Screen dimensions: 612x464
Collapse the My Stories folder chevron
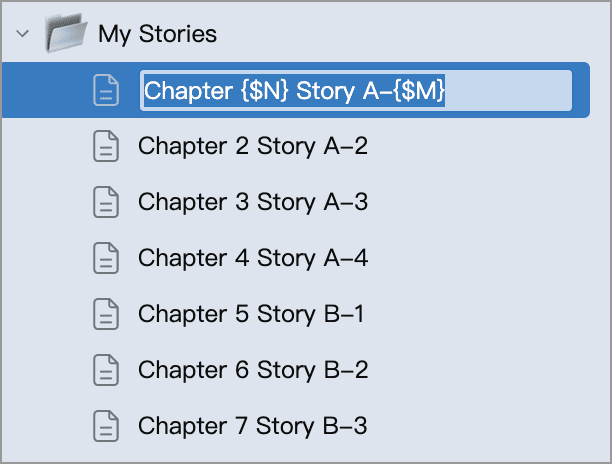tap(22, 35)
